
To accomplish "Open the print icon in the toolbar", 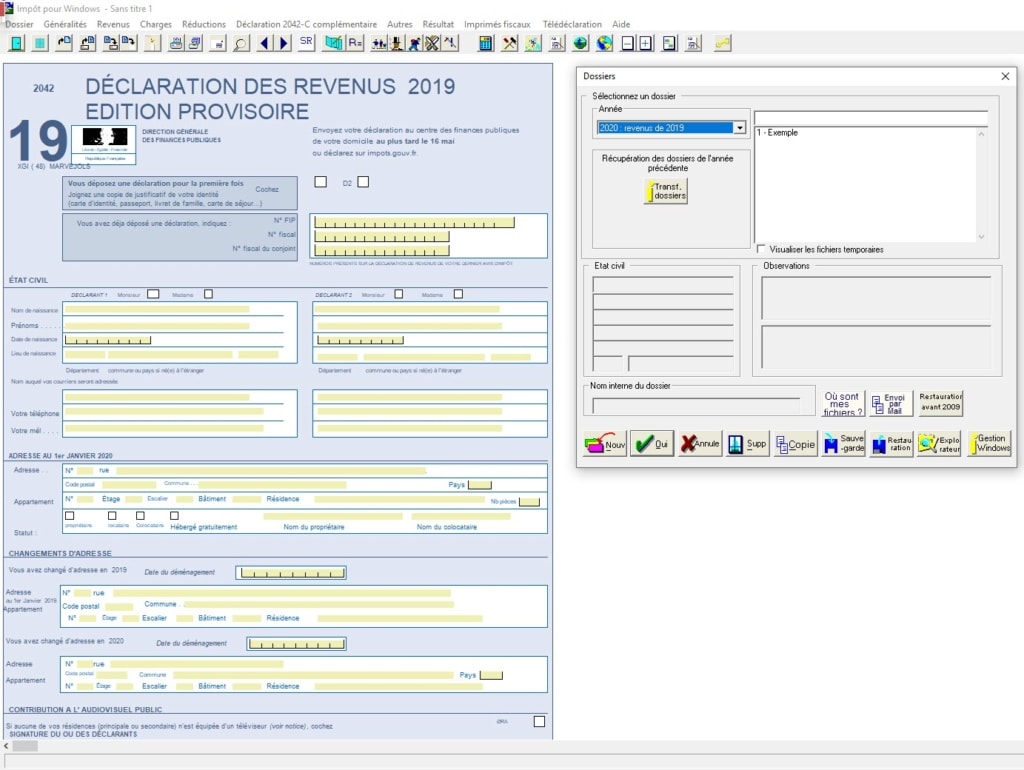I will click(175, 43).
